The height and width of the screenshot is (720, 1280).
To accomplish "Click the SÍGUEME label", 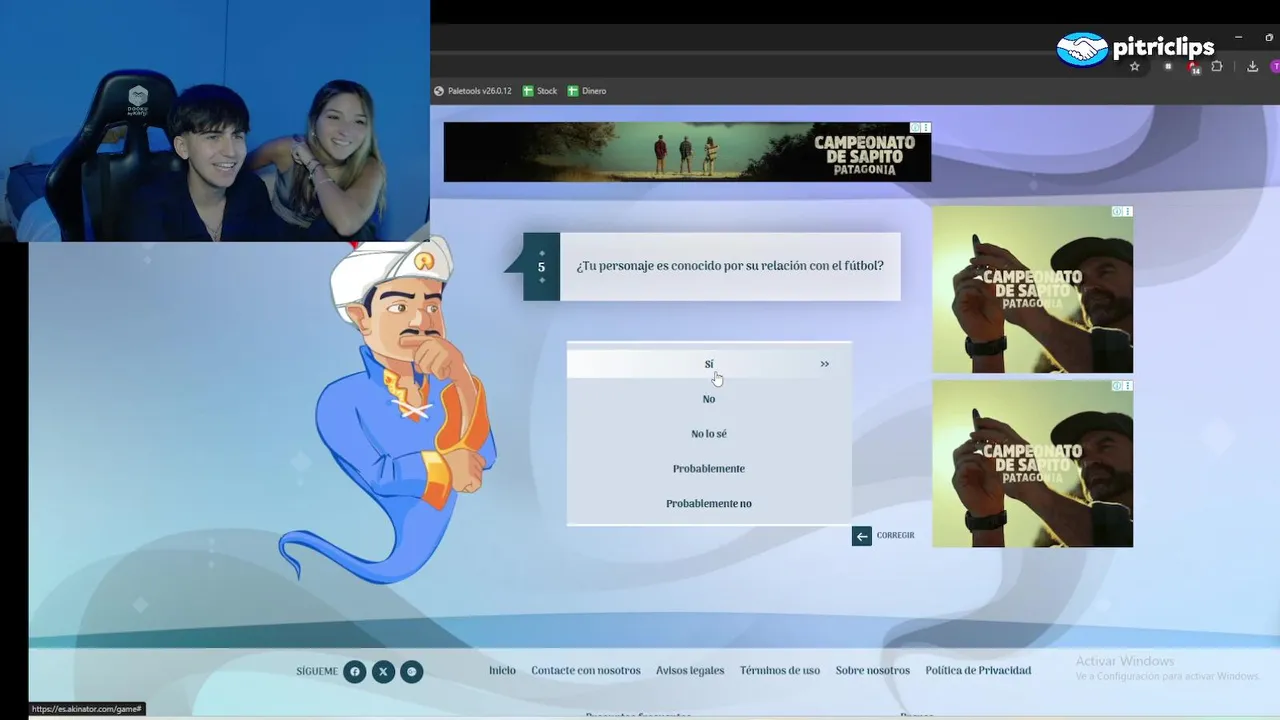I will coord(317,672).
